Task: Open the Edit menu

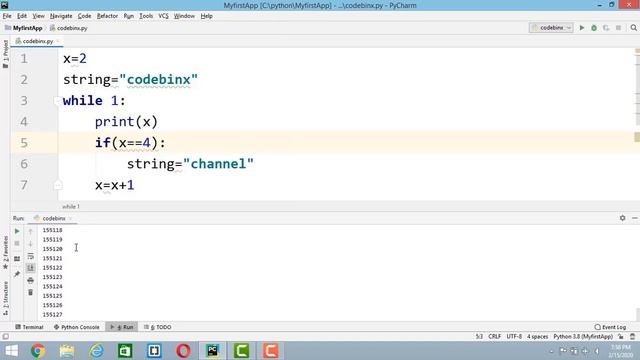Action: tap(22, 16)
